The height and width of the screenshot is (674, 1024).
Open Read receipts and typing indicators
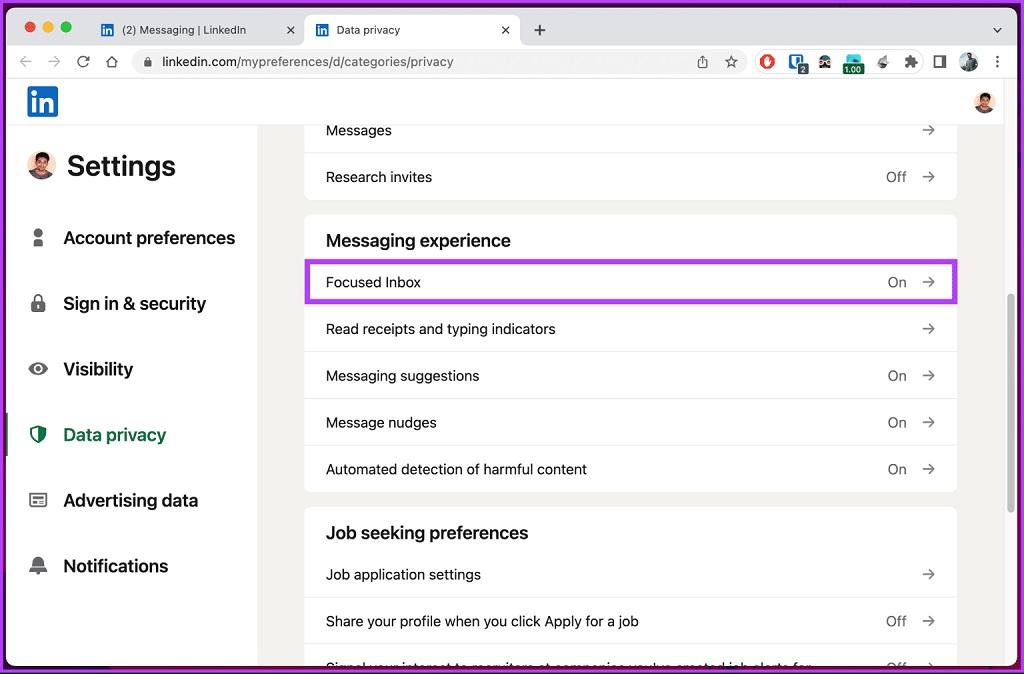click(x=630, y=329)
